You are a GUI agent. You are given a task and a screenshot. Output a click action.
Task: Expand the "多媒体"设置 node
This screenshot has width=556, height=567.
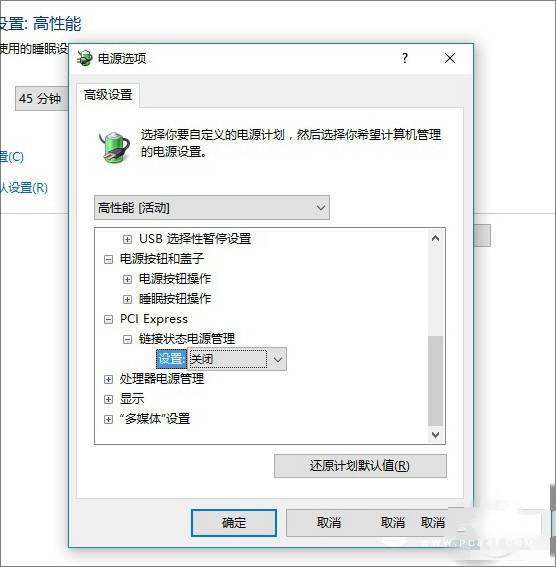(x=108, y=419)
